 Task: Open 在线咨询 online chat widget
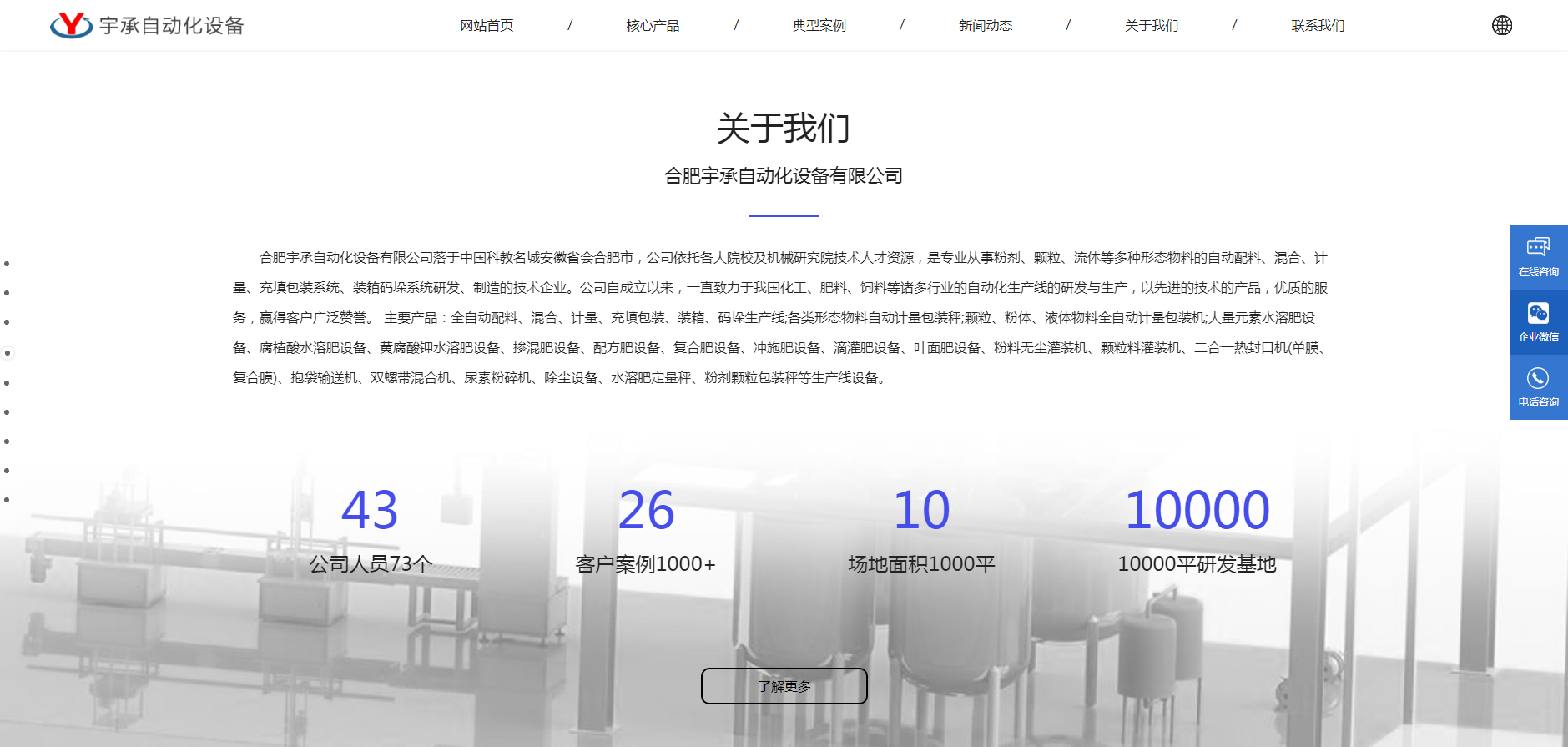pos(1538,256)
